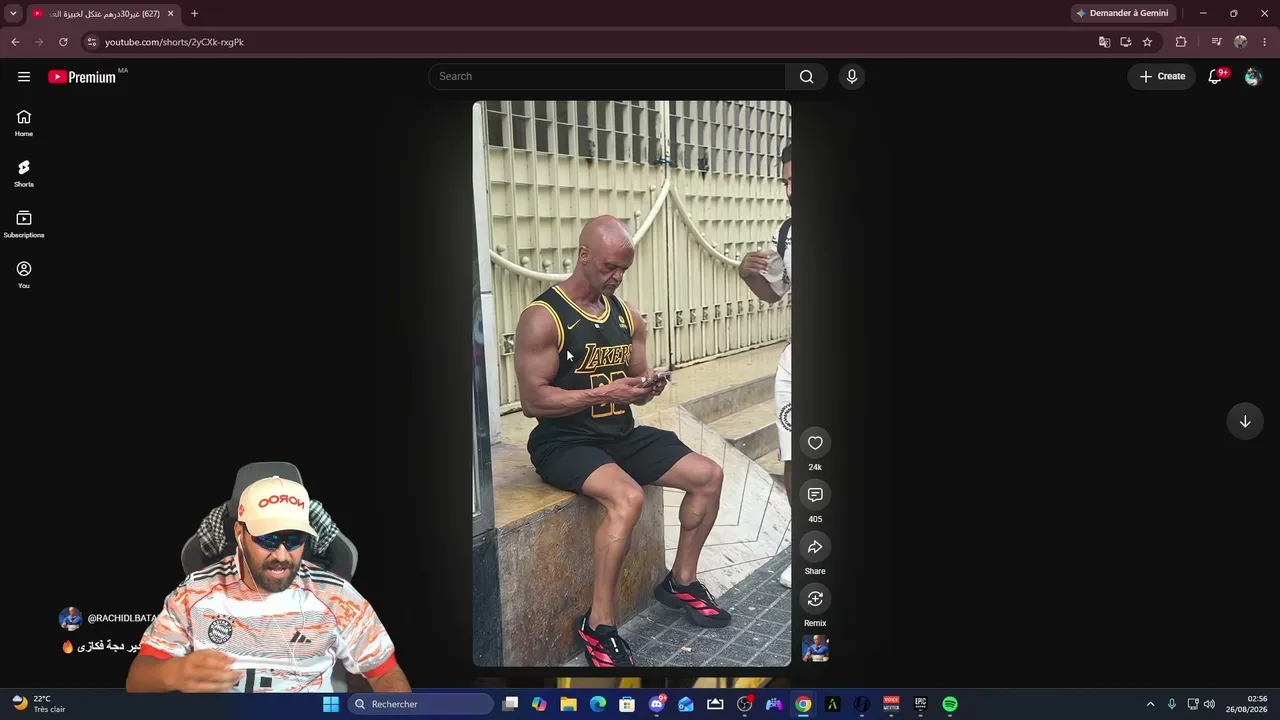The width and height of the screenshot is (1280, 720).
Task: Reload the YouTube page
Action: click(63, 42)
